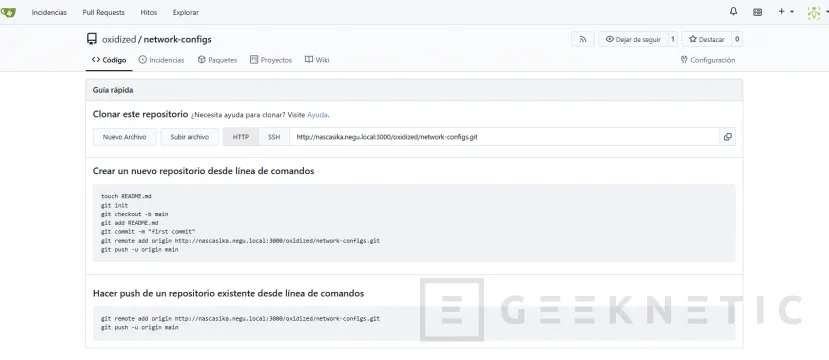829x360 pixels.
Task: Click the Subir archivo button
Action: click(x=190, y=137)
